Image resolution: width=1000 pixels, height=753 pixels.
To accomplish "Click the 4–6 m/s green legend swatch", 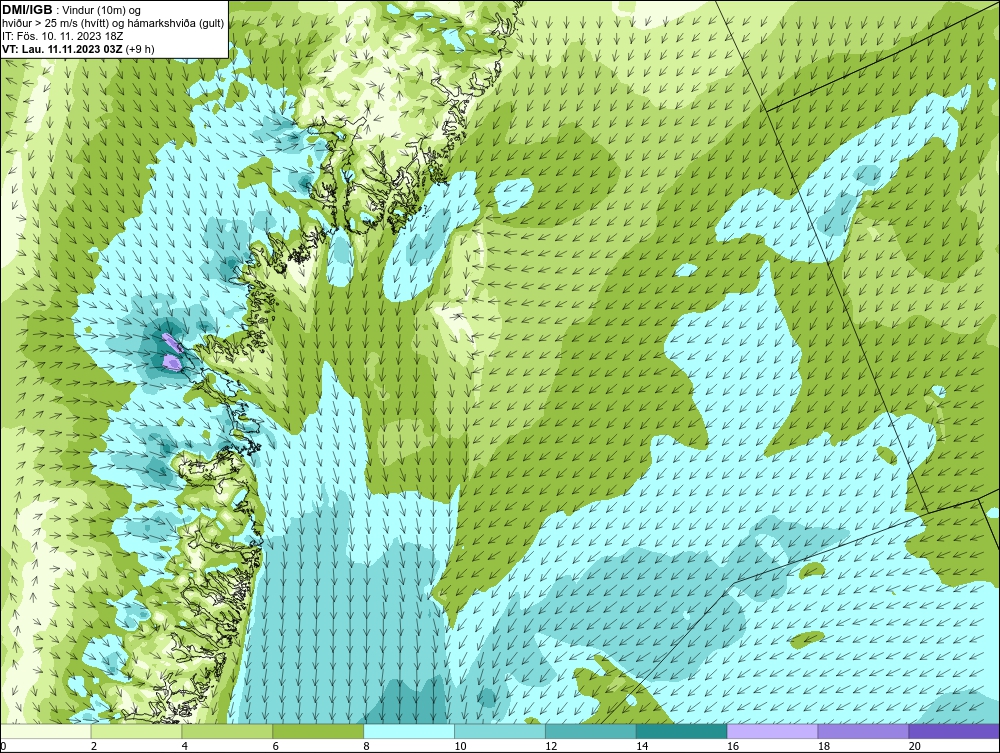I will click(227, 731).
